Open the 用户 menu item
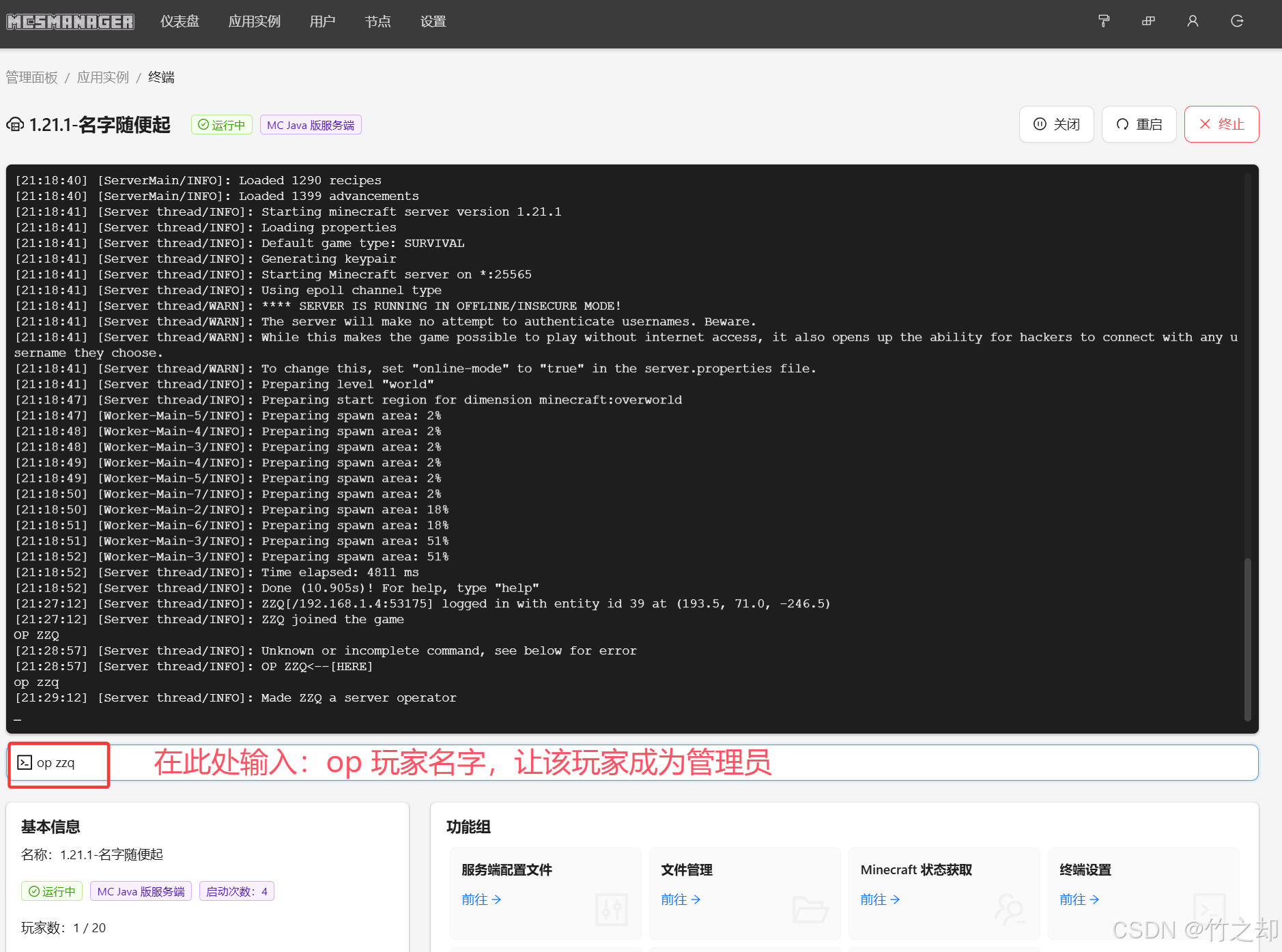 pyautogui.click(x=322, y=22)
